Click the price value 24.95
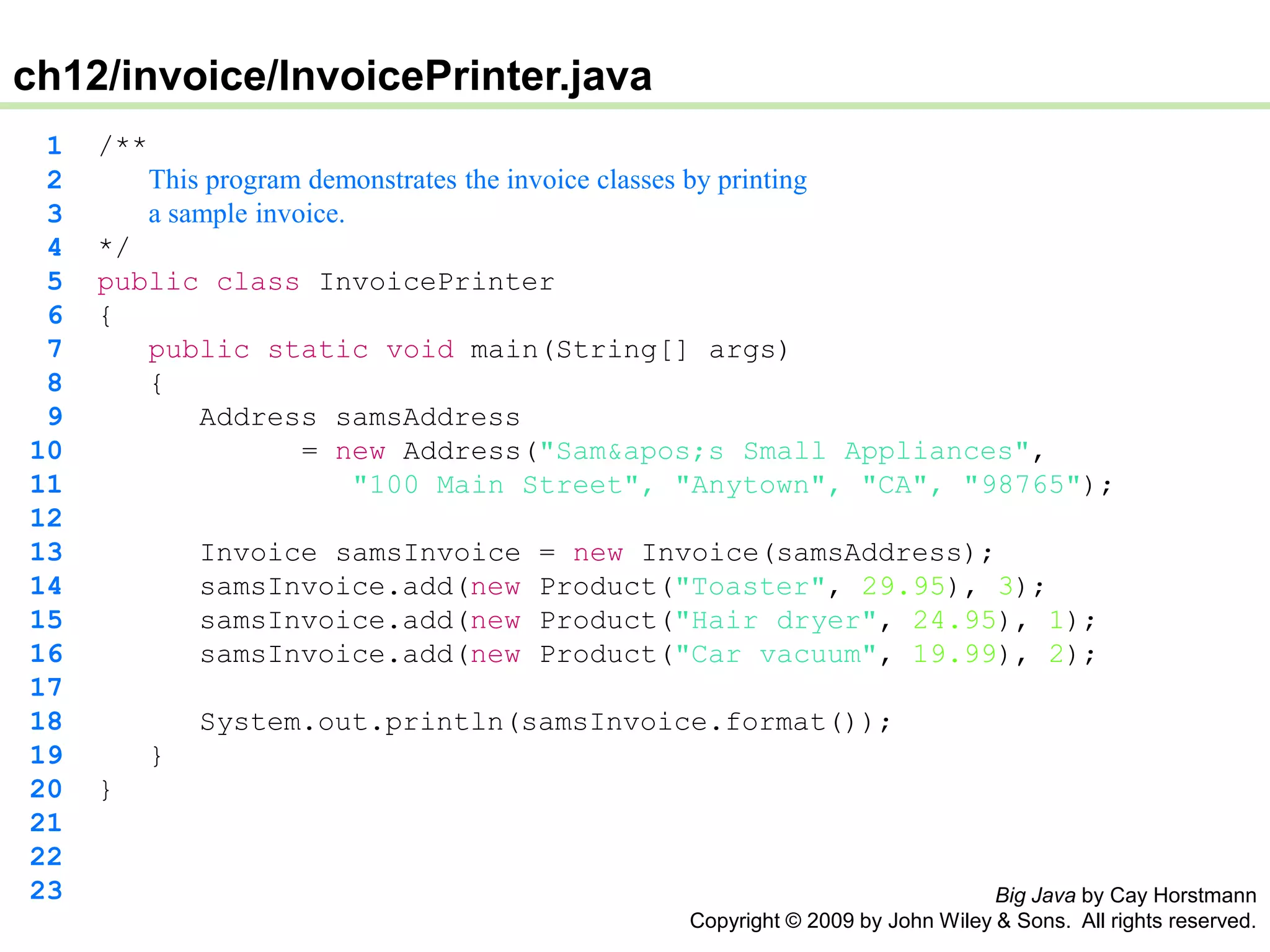Screen dimensions: 1270x952 tap(954, 620)
